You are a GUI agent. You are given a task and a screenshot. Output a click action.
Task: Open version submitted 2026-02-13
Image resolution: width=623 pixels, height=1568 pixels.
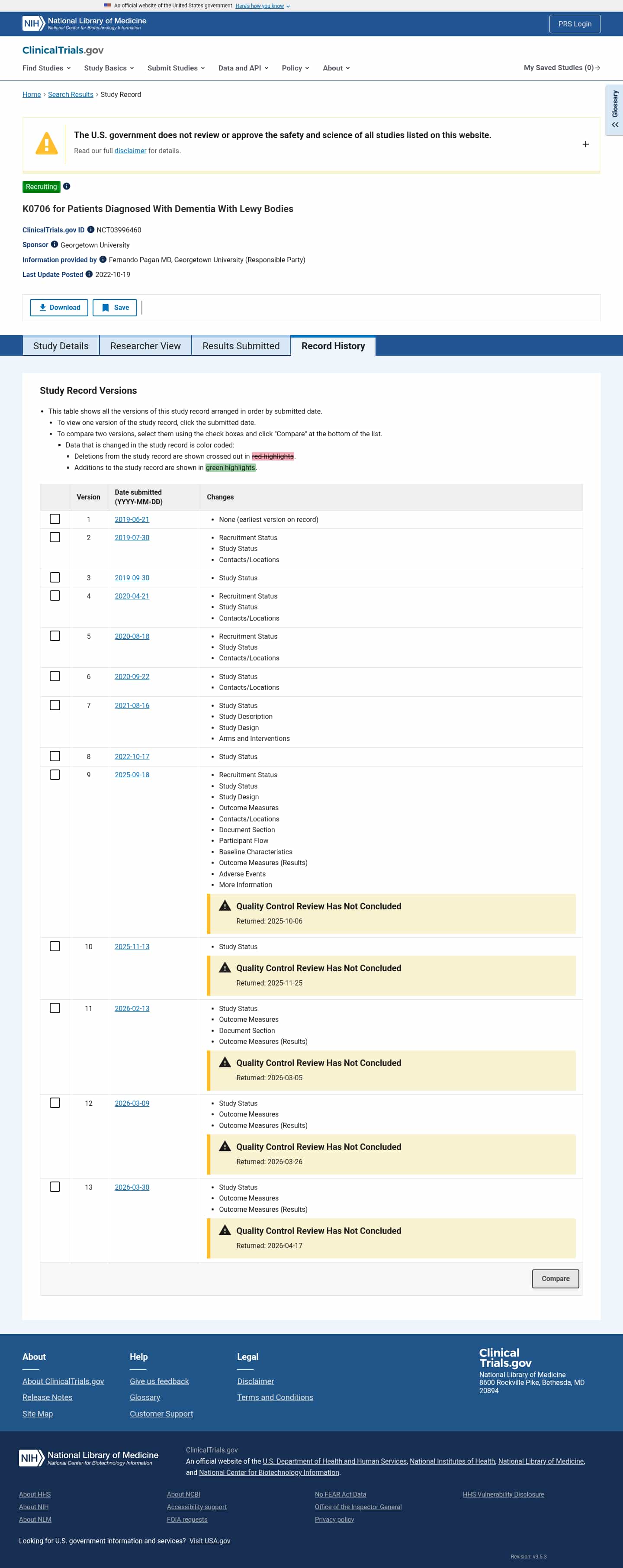coord(132,1008)
